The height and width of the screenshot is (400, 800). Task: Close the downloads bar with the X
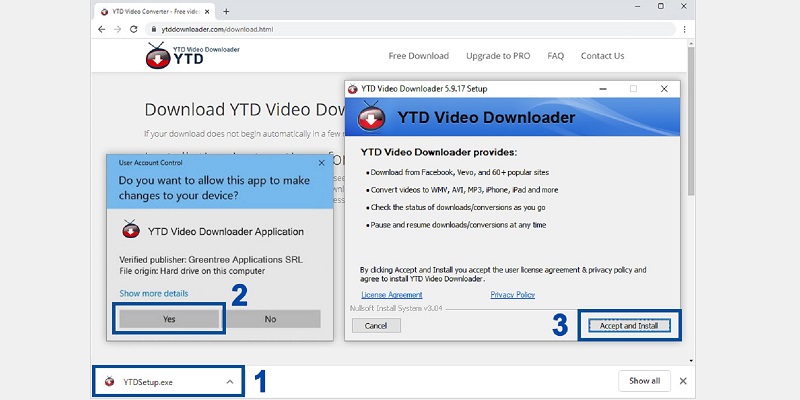(683, 381)
